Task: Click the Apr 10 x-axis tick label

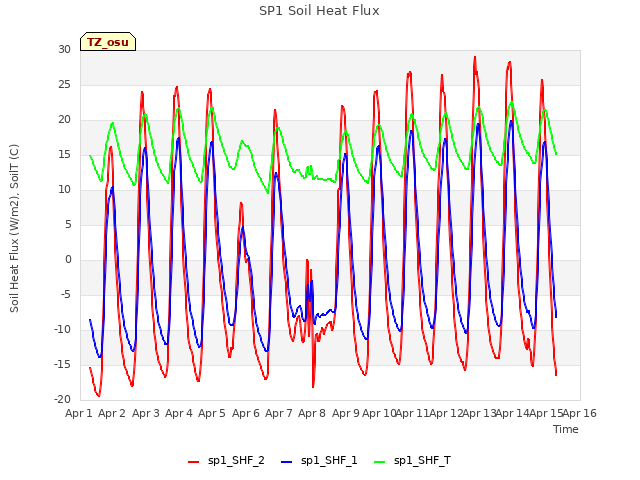Action: [x=379, y=413]
